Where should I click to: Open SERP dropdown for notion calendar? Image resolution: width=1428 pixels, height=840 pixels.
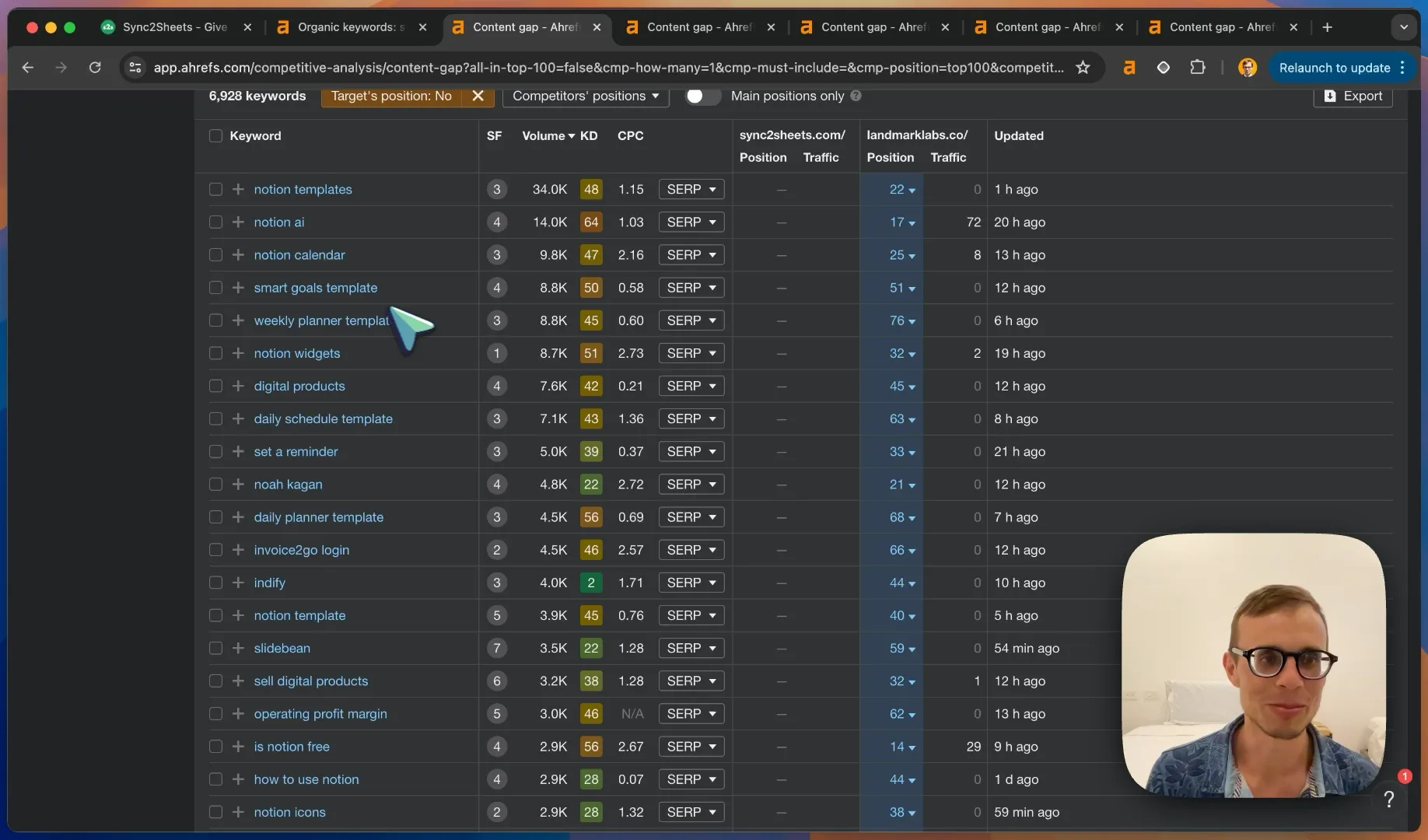(x=691, y=255)
